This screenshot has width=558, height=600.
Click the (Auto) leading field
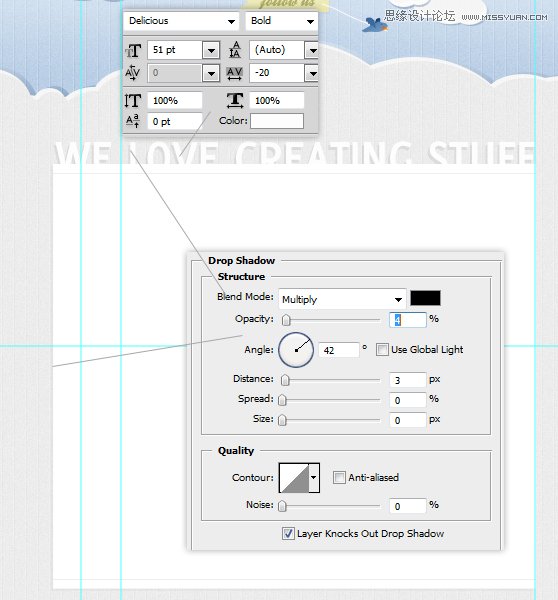coord(277,50)
